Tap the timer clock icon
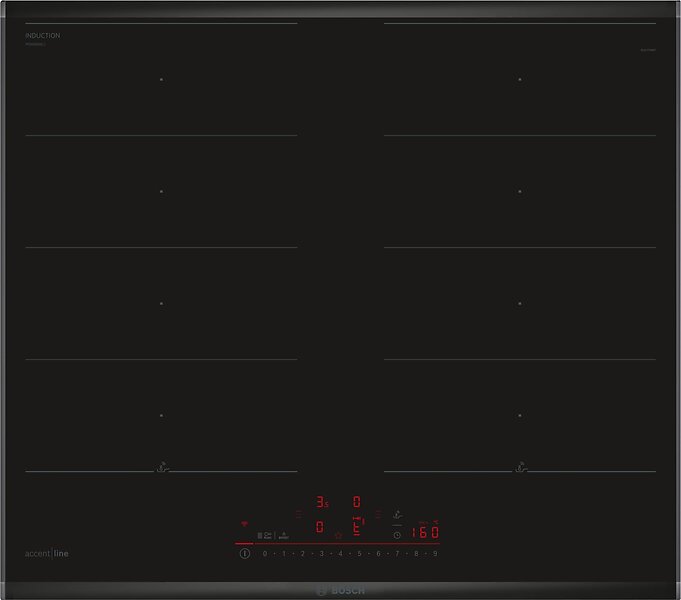This screenshot has height=600, width=681. 397,535
